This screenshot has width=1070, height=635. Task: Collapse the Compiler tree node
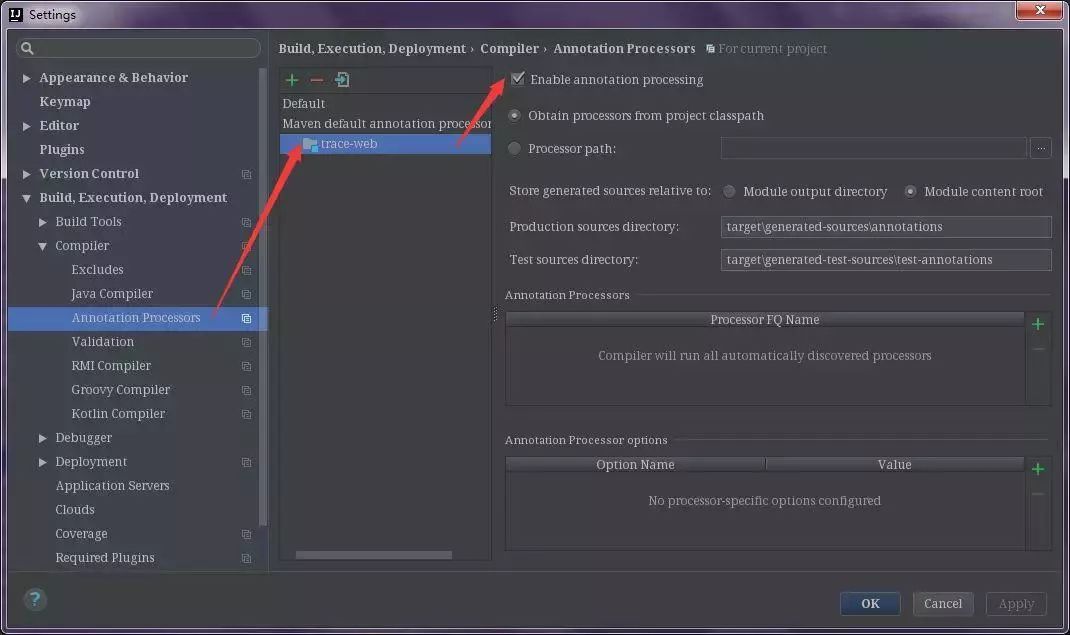43,246
